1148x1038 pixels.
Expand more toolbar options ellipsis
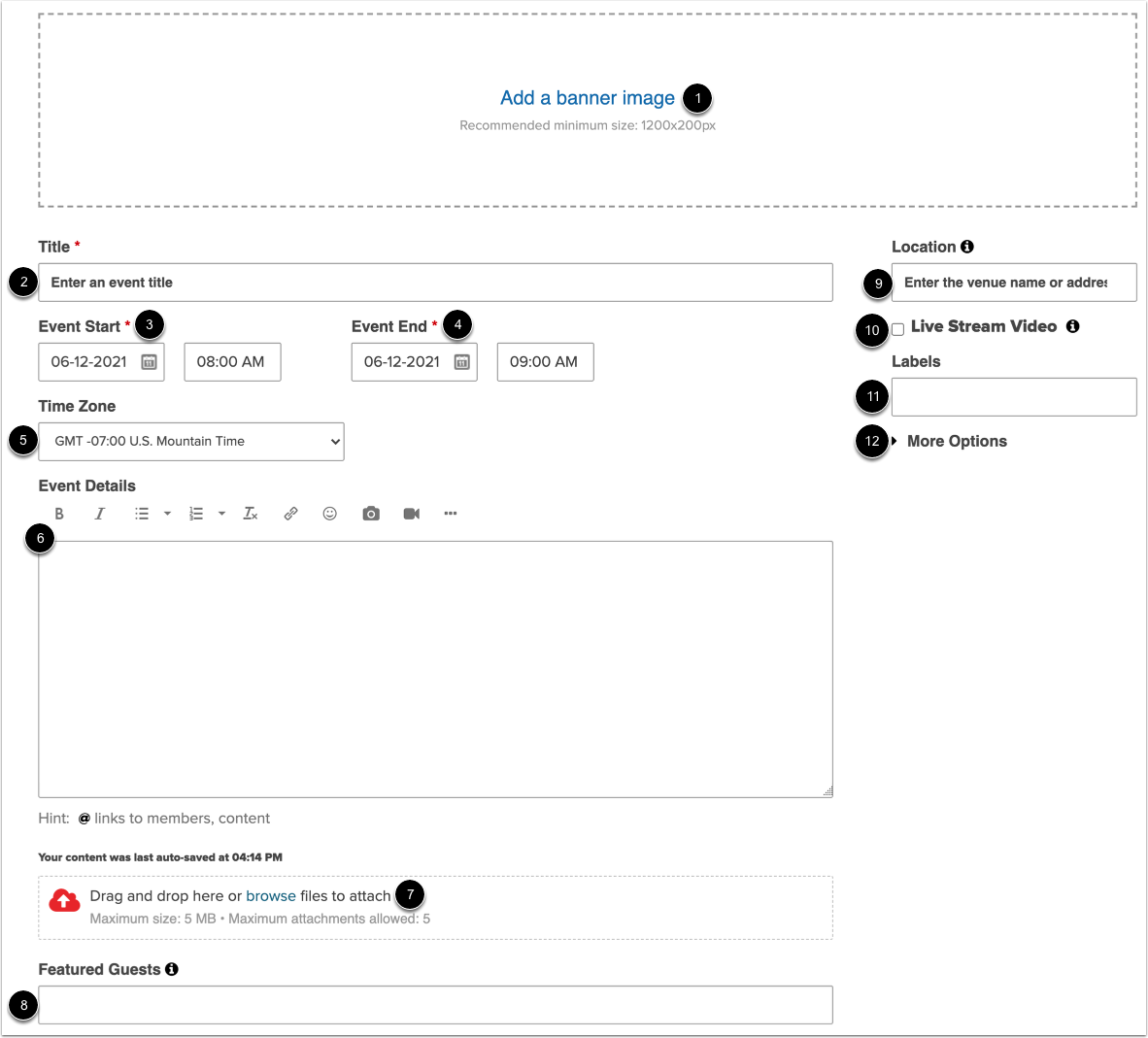(x=451, y=514)
